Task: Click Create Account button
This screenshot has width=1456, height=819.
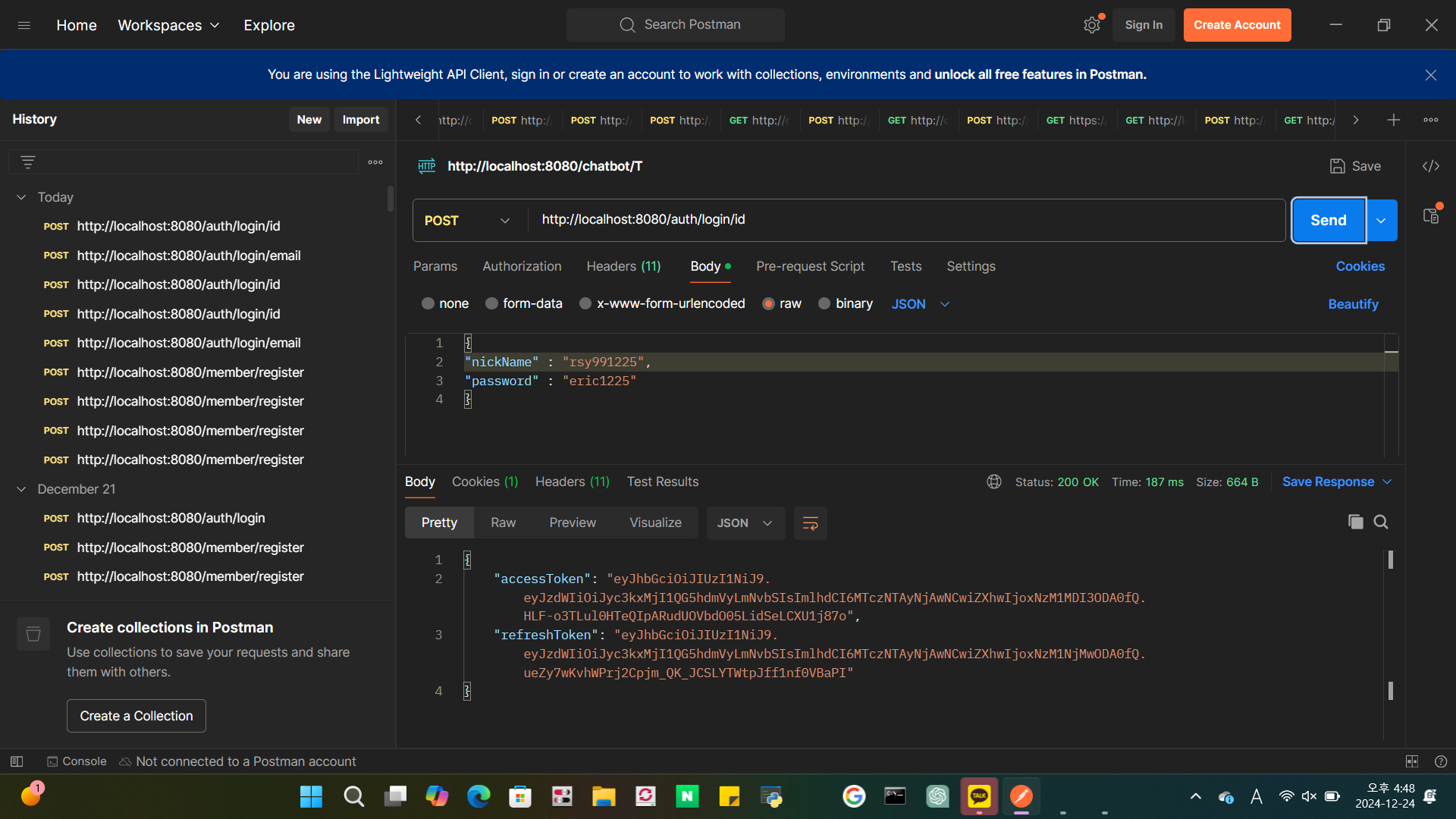Action: point(1237,25)
